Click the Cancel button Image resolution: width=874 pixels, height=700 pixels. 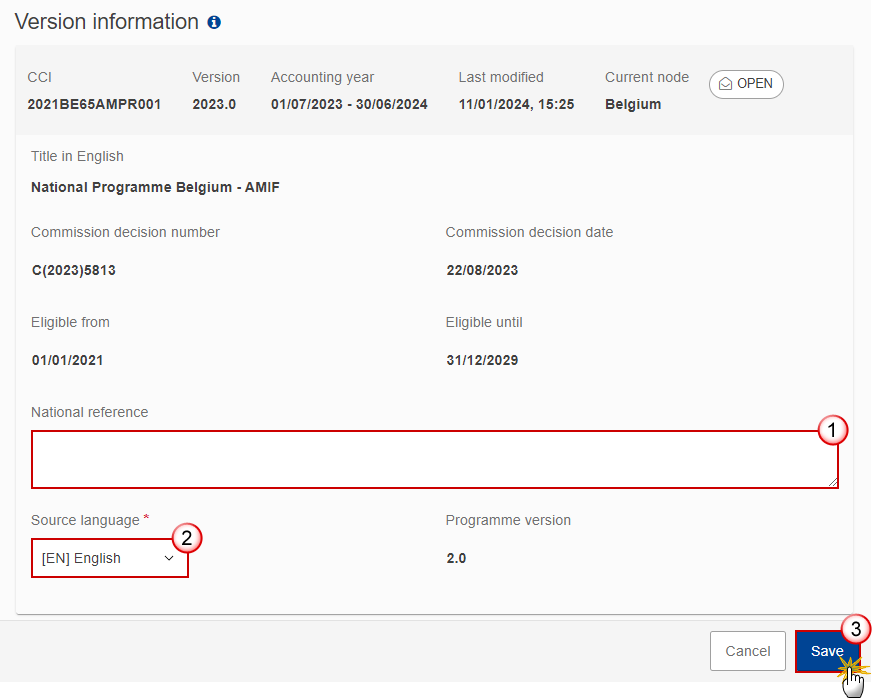[747, 651]
